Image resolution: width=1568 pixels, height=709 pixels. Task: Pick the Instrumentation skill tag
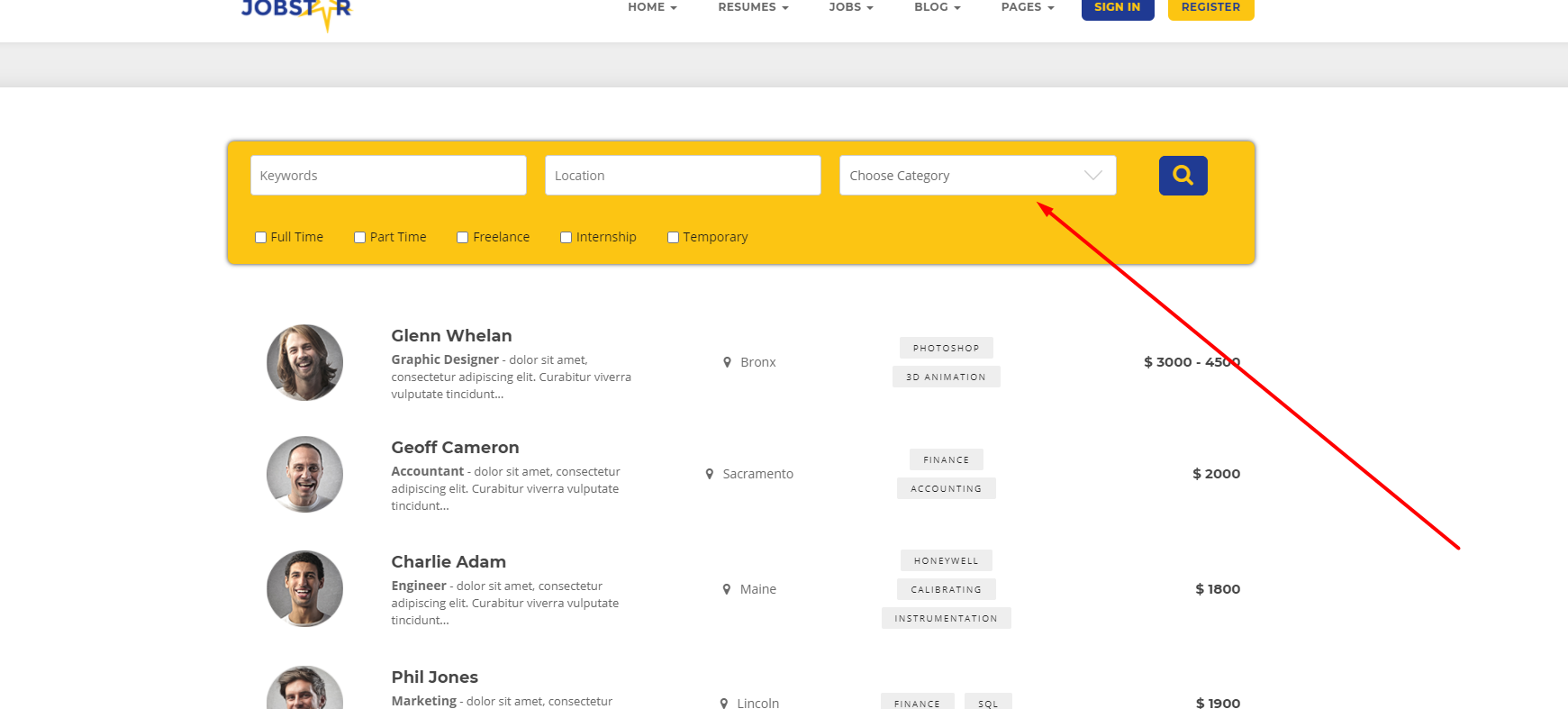click(x=946, y=618)
